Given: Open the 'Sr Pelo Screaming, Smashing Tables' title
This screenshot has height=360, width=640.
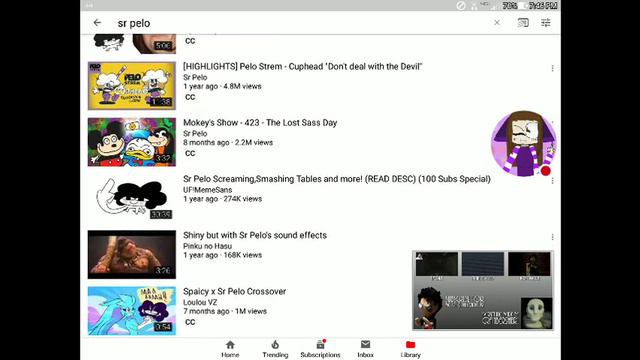Looking at the screenshot, I should [x=337, y=179].
